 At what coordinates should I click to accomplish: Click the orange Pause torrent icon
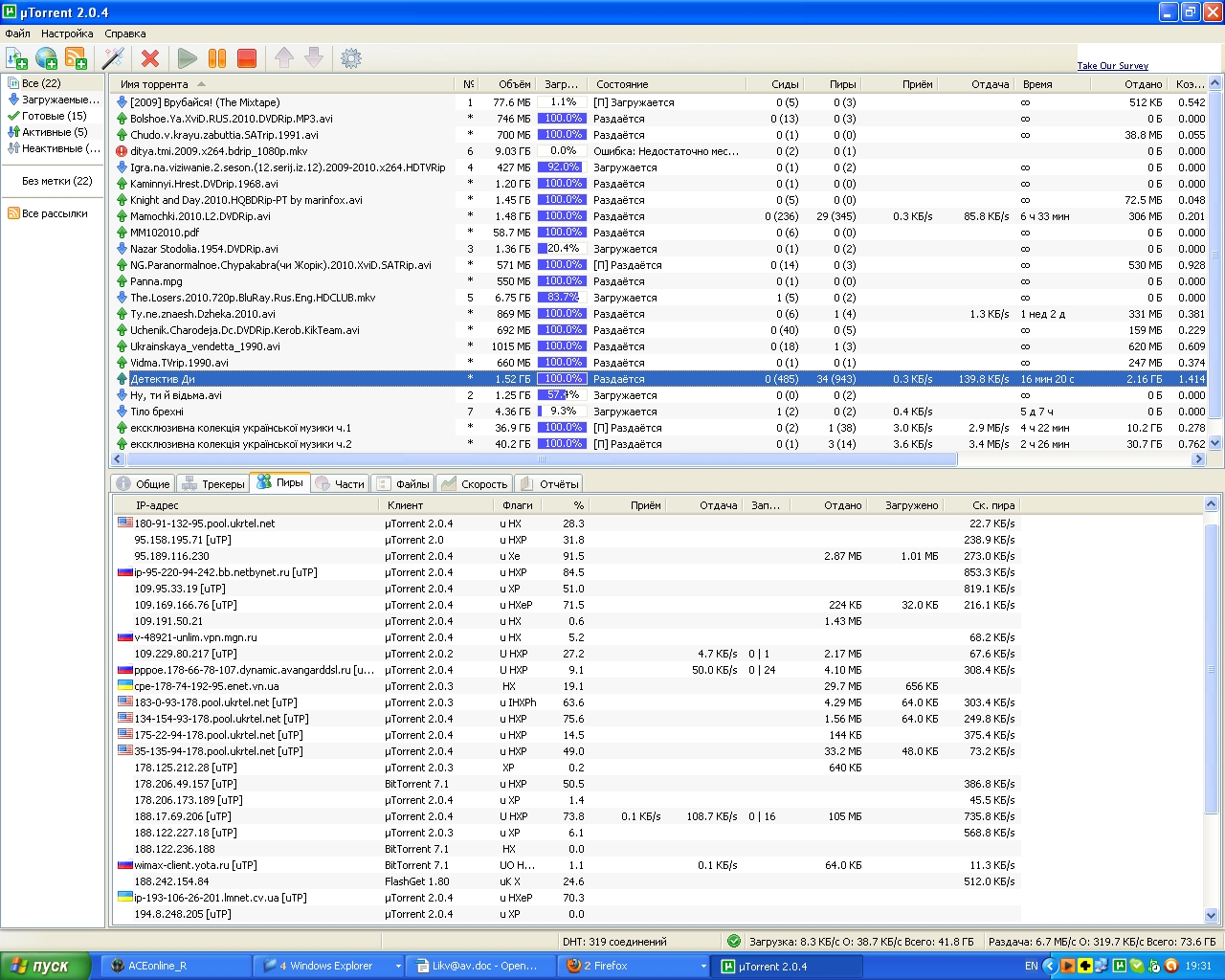click(x=217, y=58)
